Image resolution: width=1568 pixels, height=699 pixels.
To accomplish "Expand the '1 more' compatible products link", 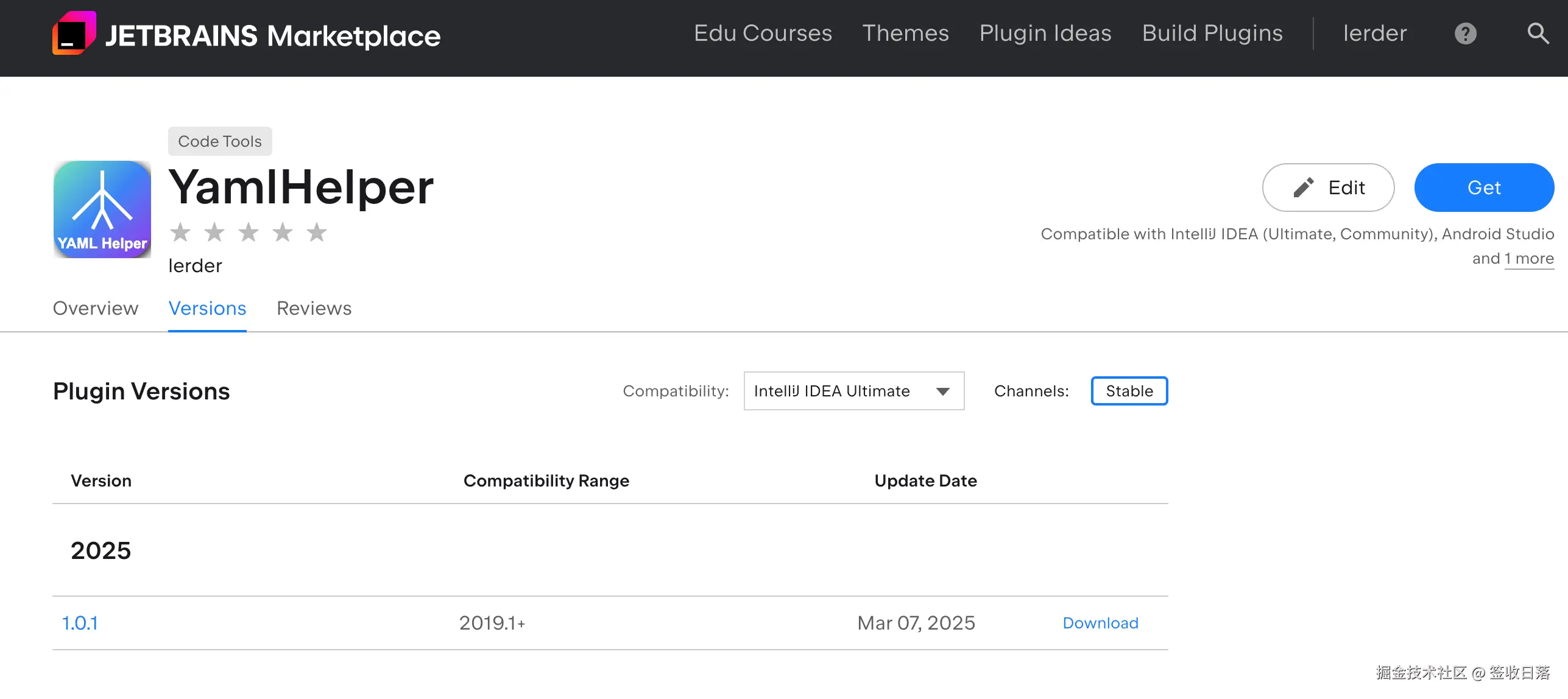I will pos(1529,259).
